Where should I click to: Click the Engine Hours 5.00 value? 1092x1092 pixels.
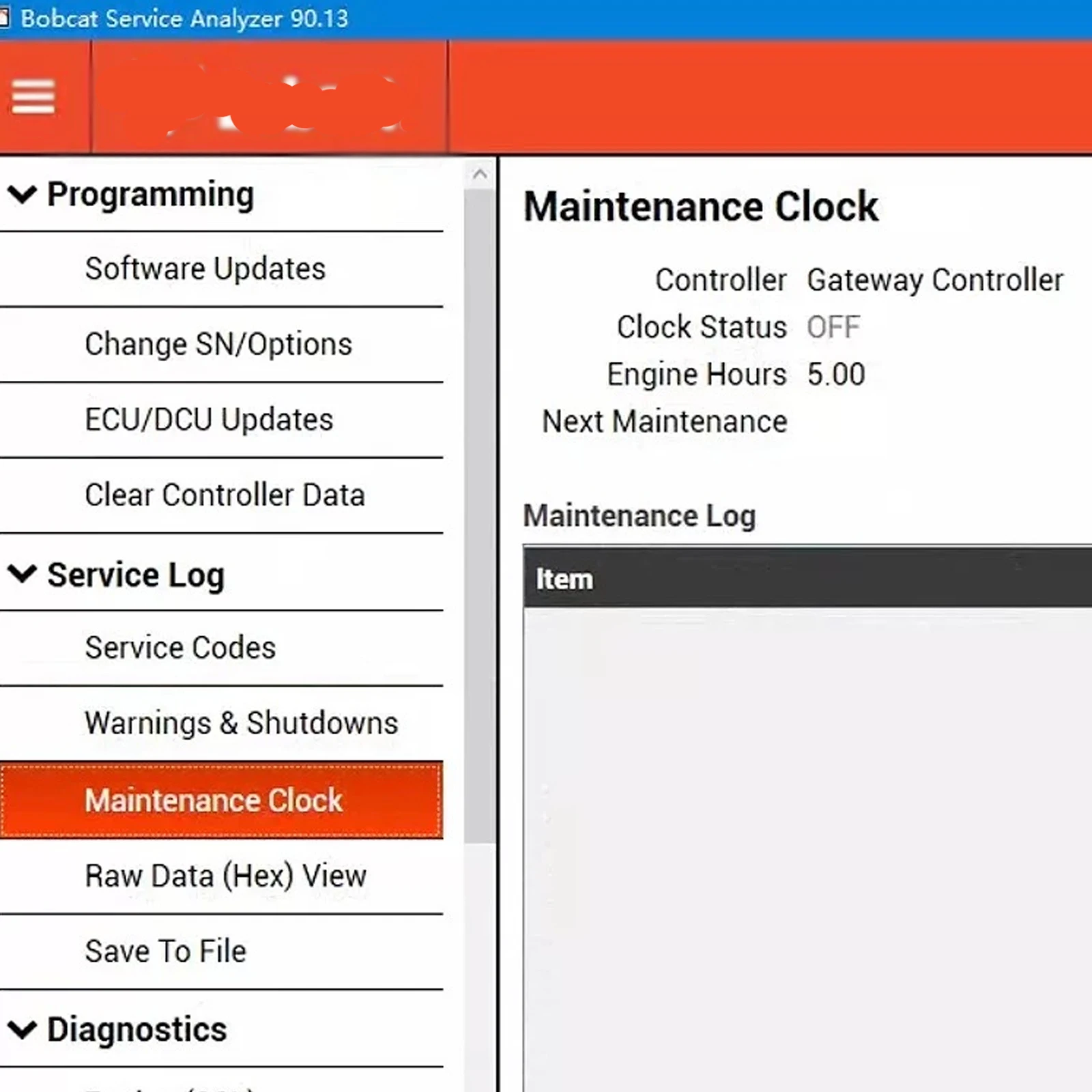[836, 374]
